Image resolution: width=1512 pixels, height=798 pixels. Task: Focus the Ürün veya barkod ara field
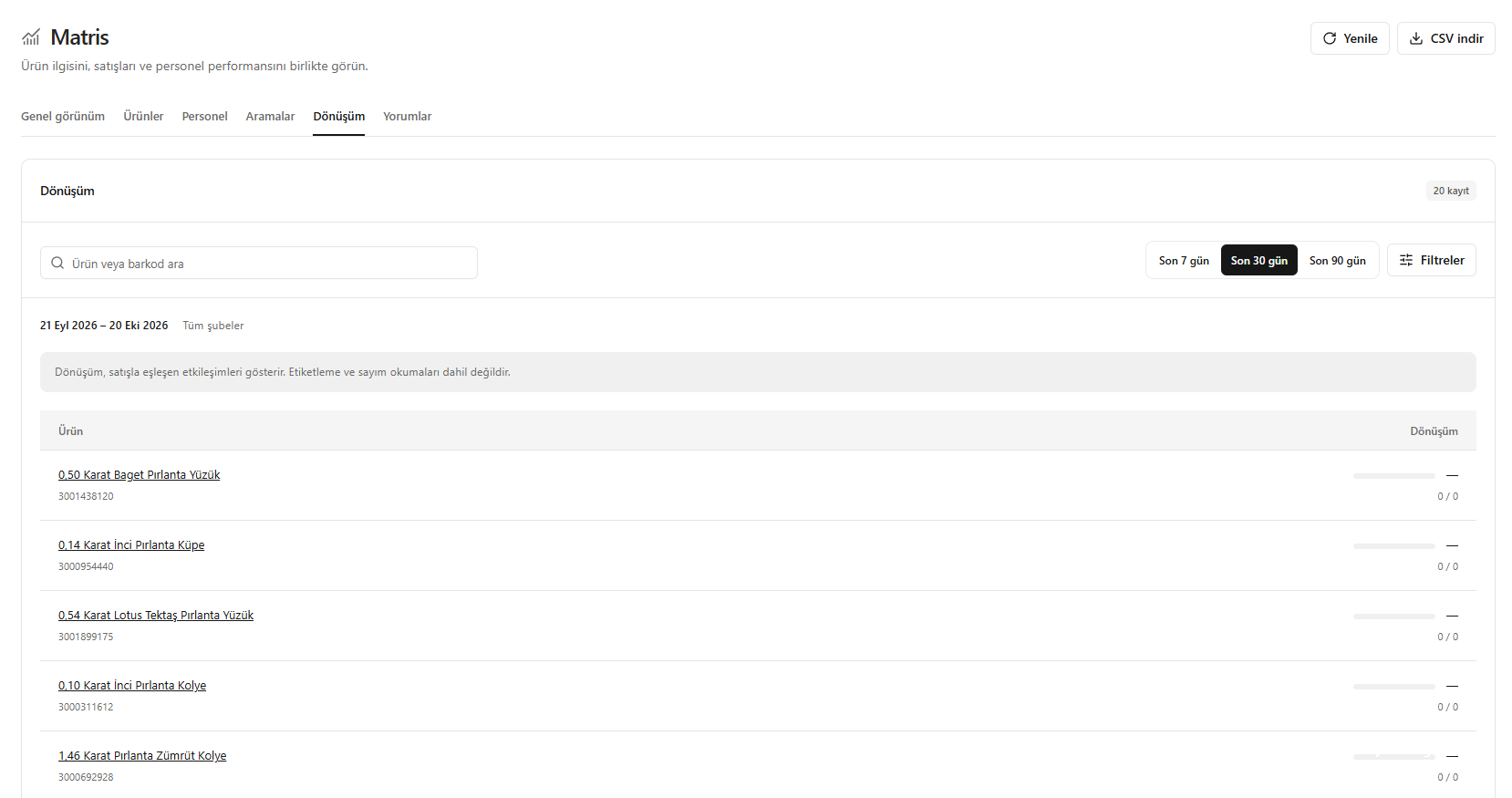pos(259,263)
